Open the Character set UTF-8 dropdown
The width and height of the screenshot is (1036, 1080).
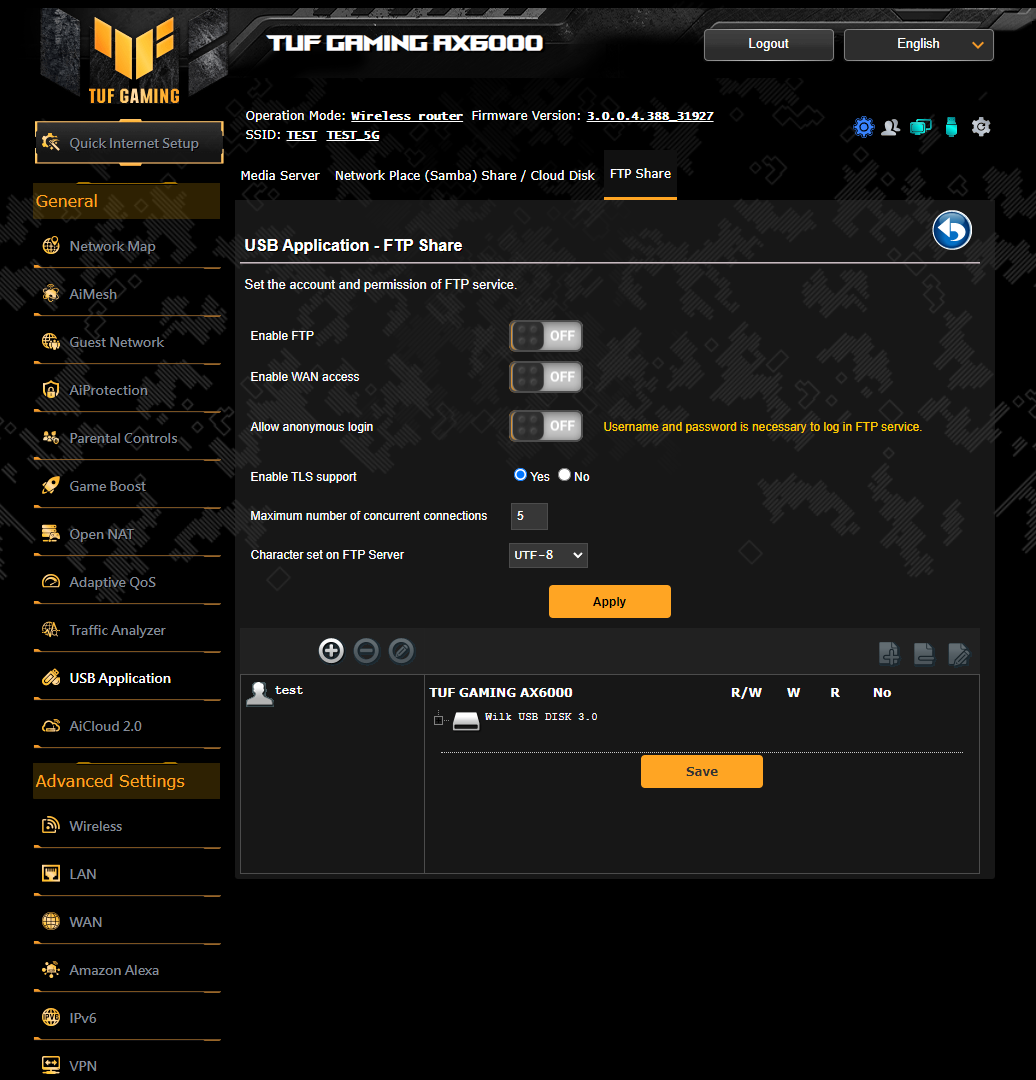tap(548, 555)
